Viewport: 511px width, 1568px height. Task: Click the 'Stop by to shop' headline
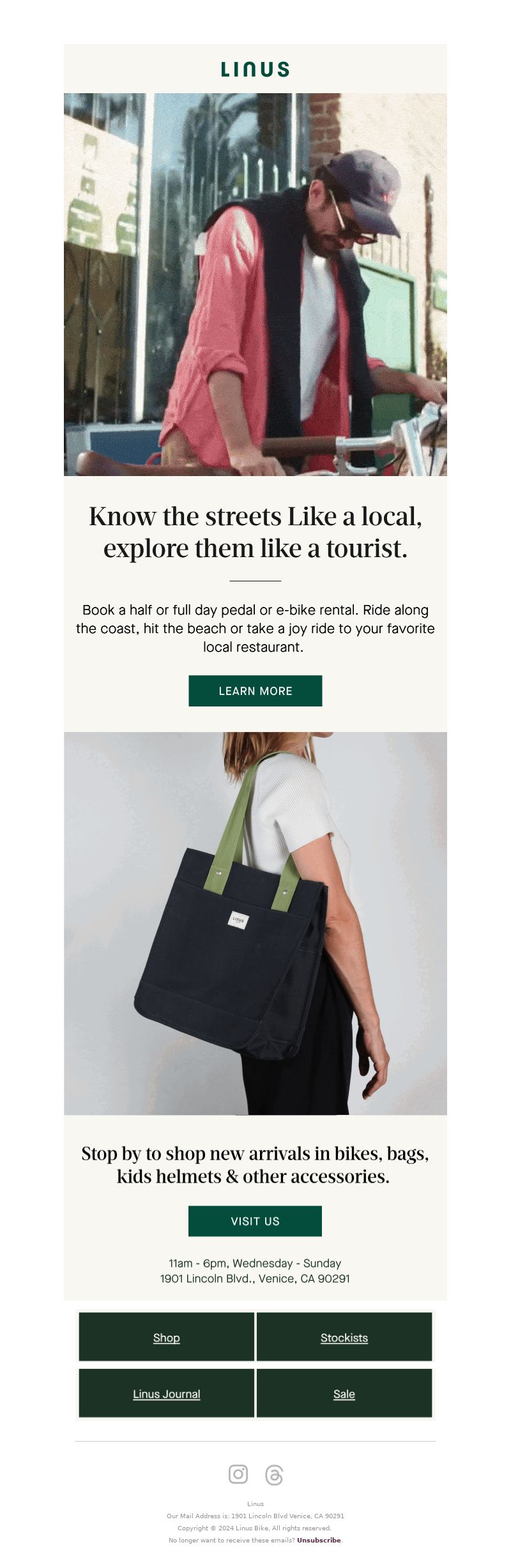(x=255, y=1165)
